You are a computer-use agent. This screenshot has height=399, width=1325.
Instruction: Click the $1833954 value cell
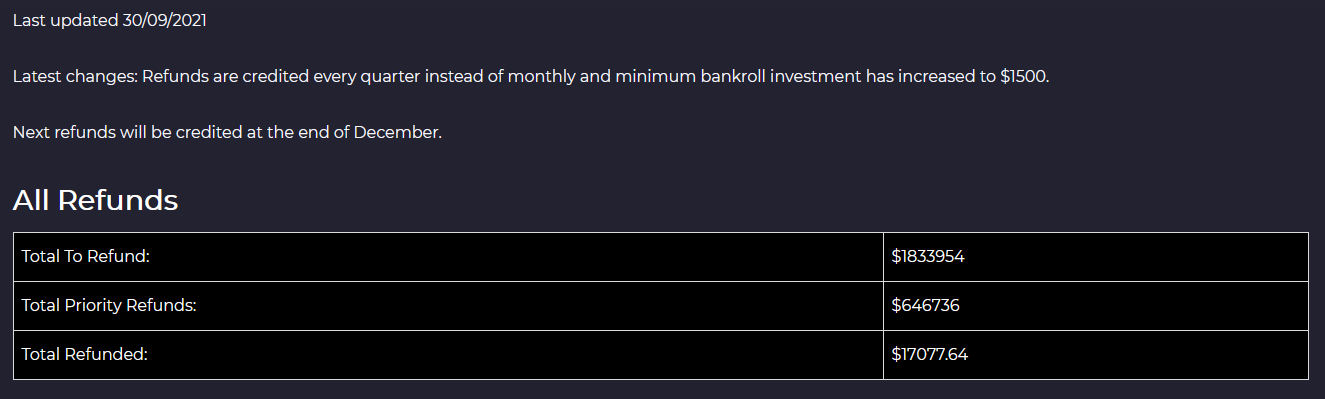[1096, 257]
